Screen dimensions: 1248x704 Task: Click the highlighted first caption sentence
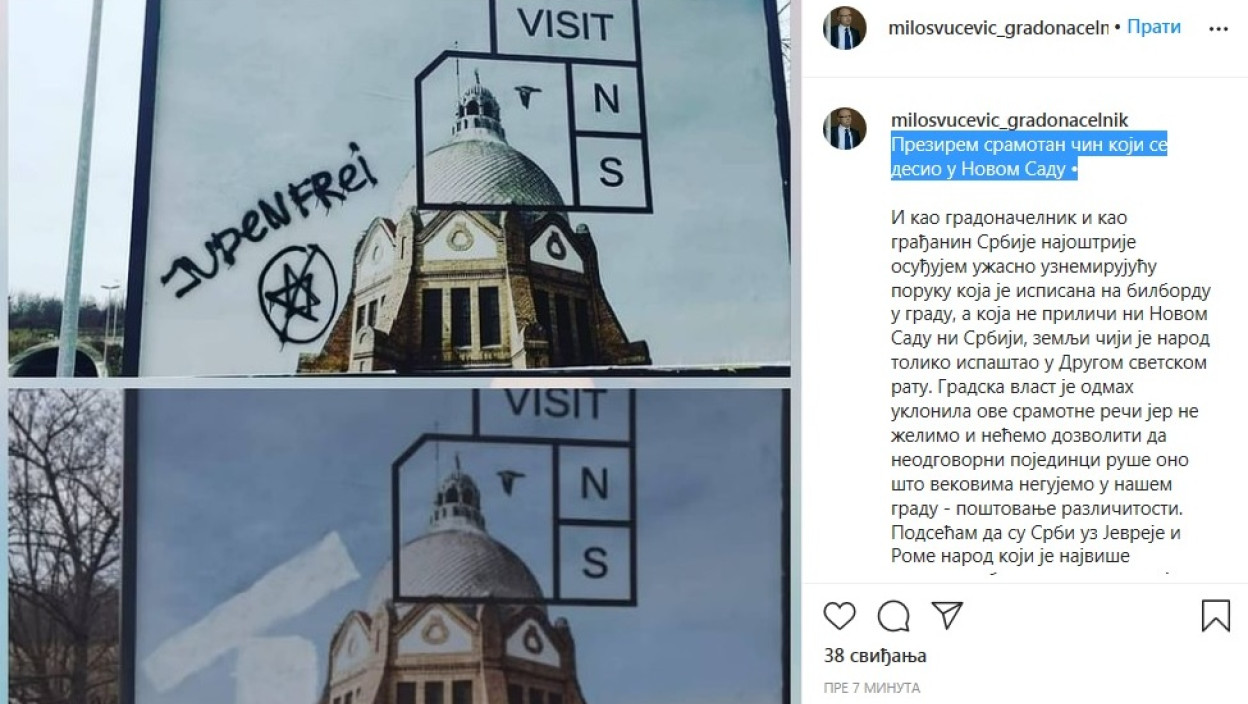point(1029,158)
